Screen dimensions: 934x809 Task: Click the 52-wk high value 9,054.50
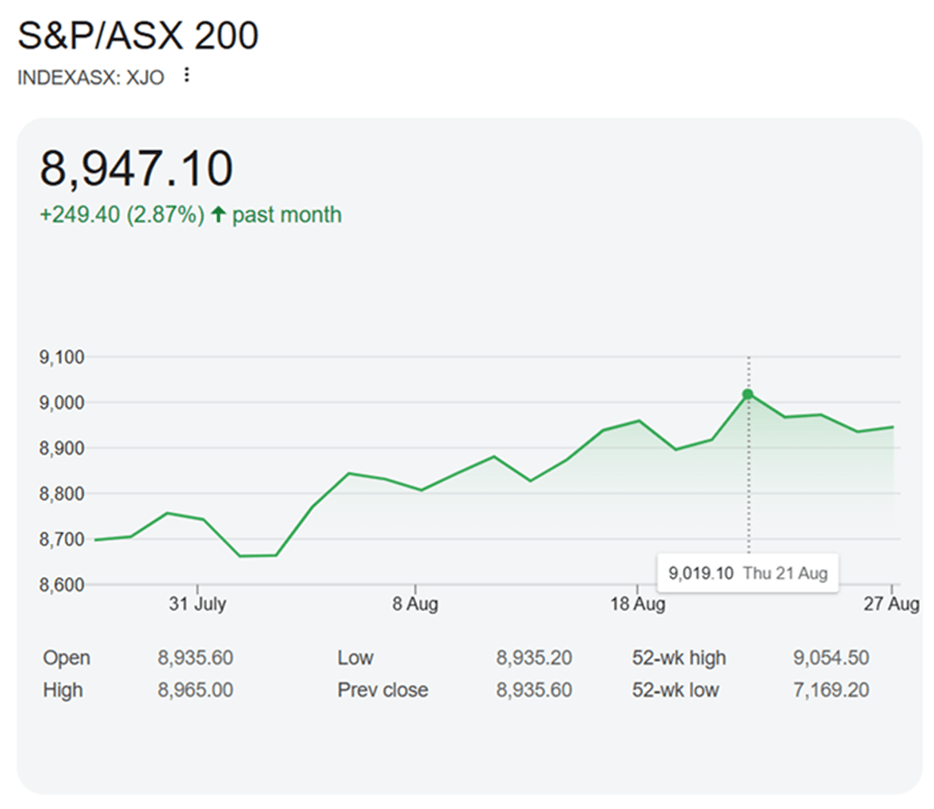click(x=831, y=658)
